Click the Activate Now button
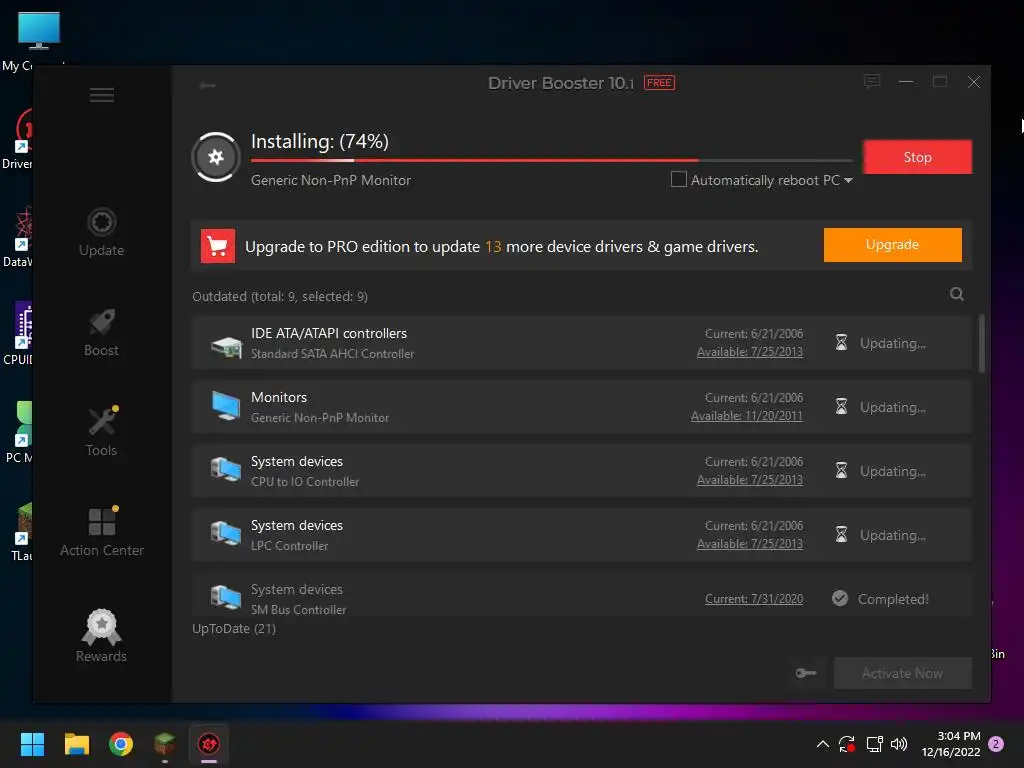Viewport: 1024px width, 768px height. point(902,673)
